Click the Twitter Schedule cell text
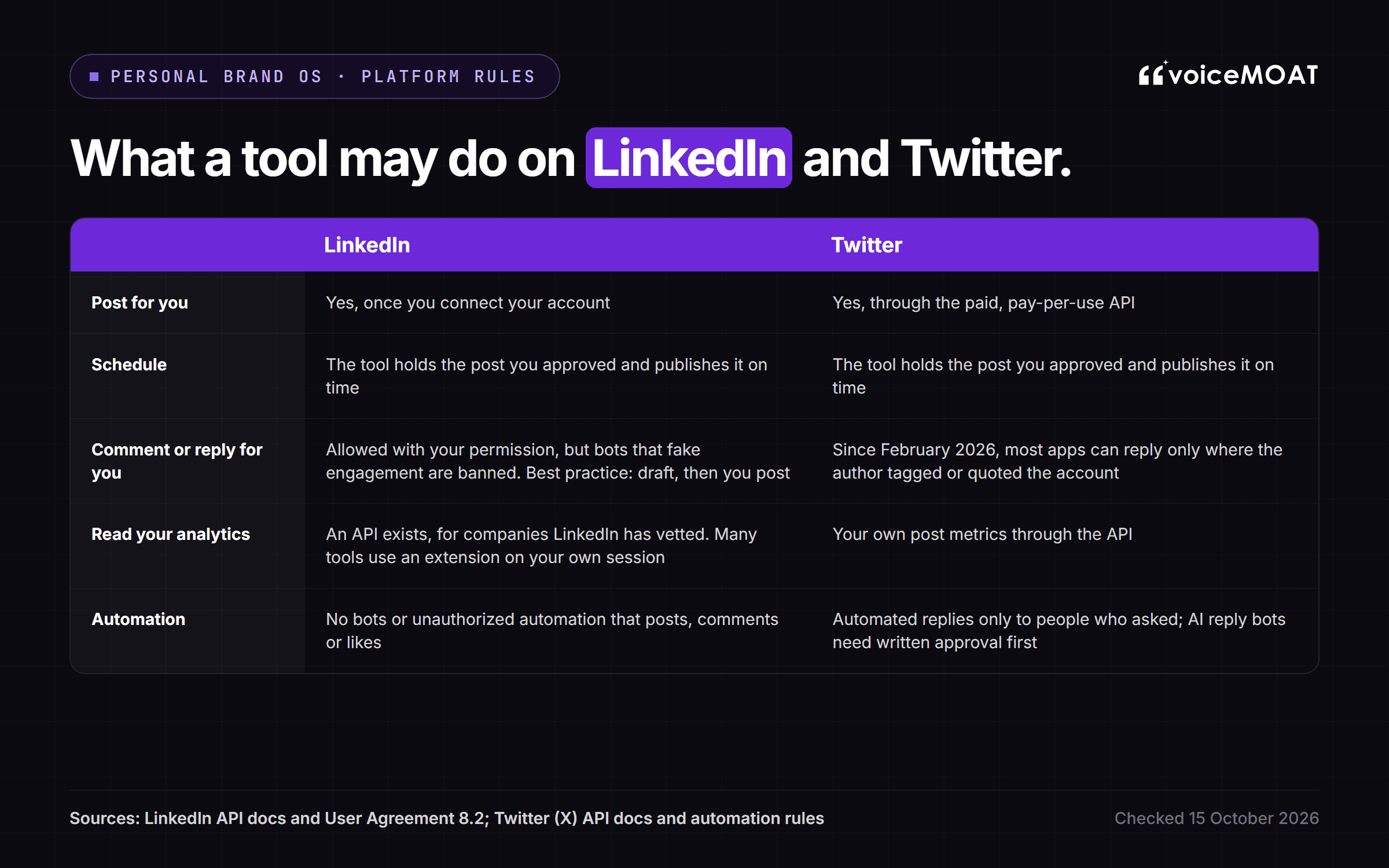 [x=1053, y=376]
